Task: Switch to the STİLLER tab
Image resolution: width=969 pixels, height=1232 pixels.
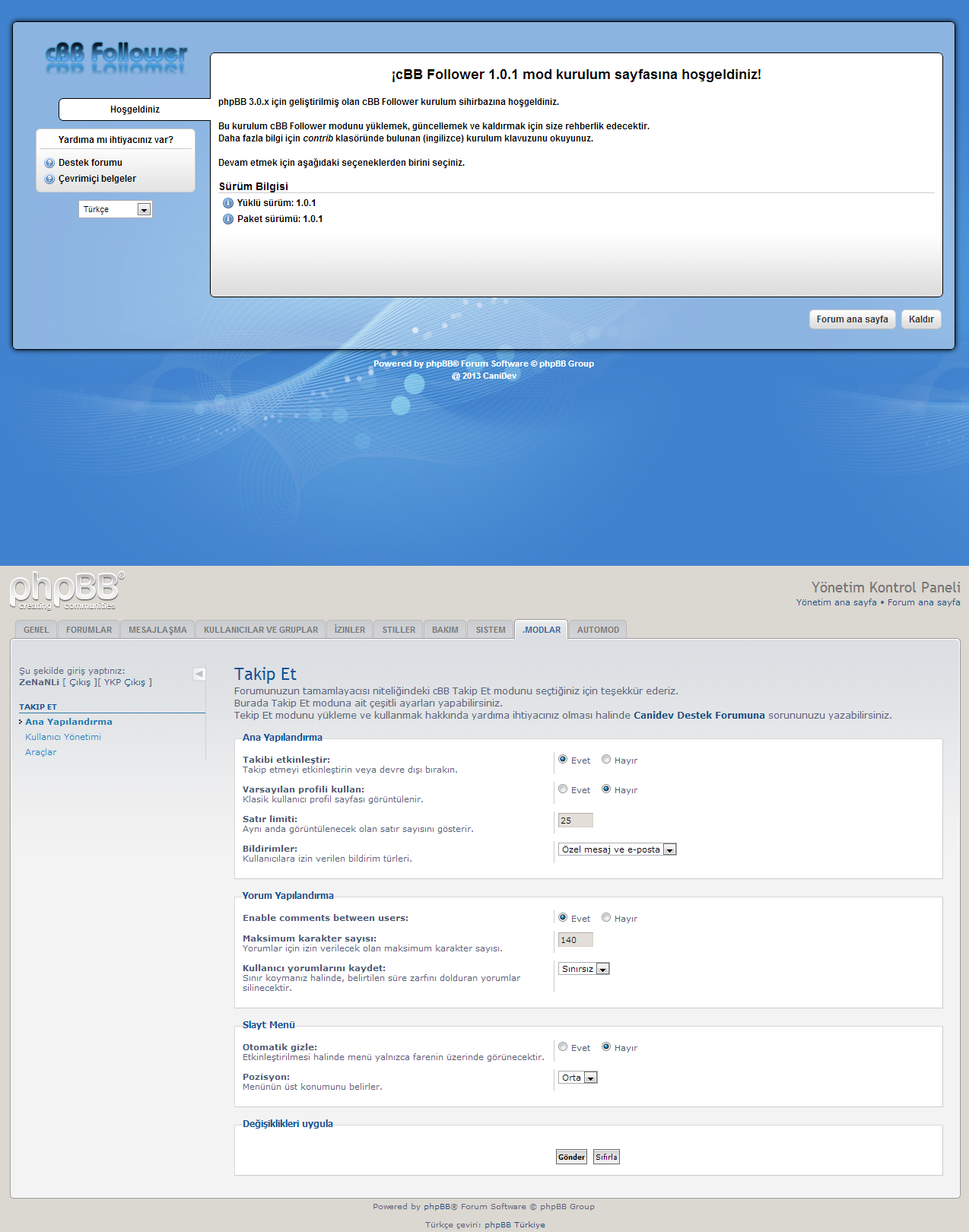Action: click(x=399, y=630)
